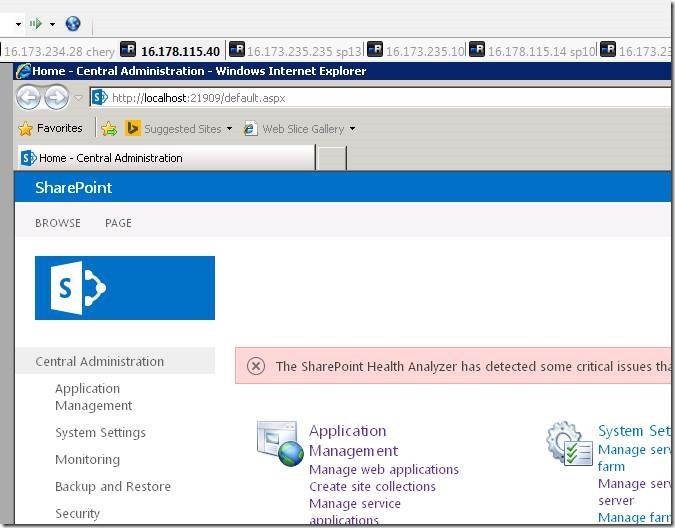Open the Manage web applications link

tap(384, 469)
